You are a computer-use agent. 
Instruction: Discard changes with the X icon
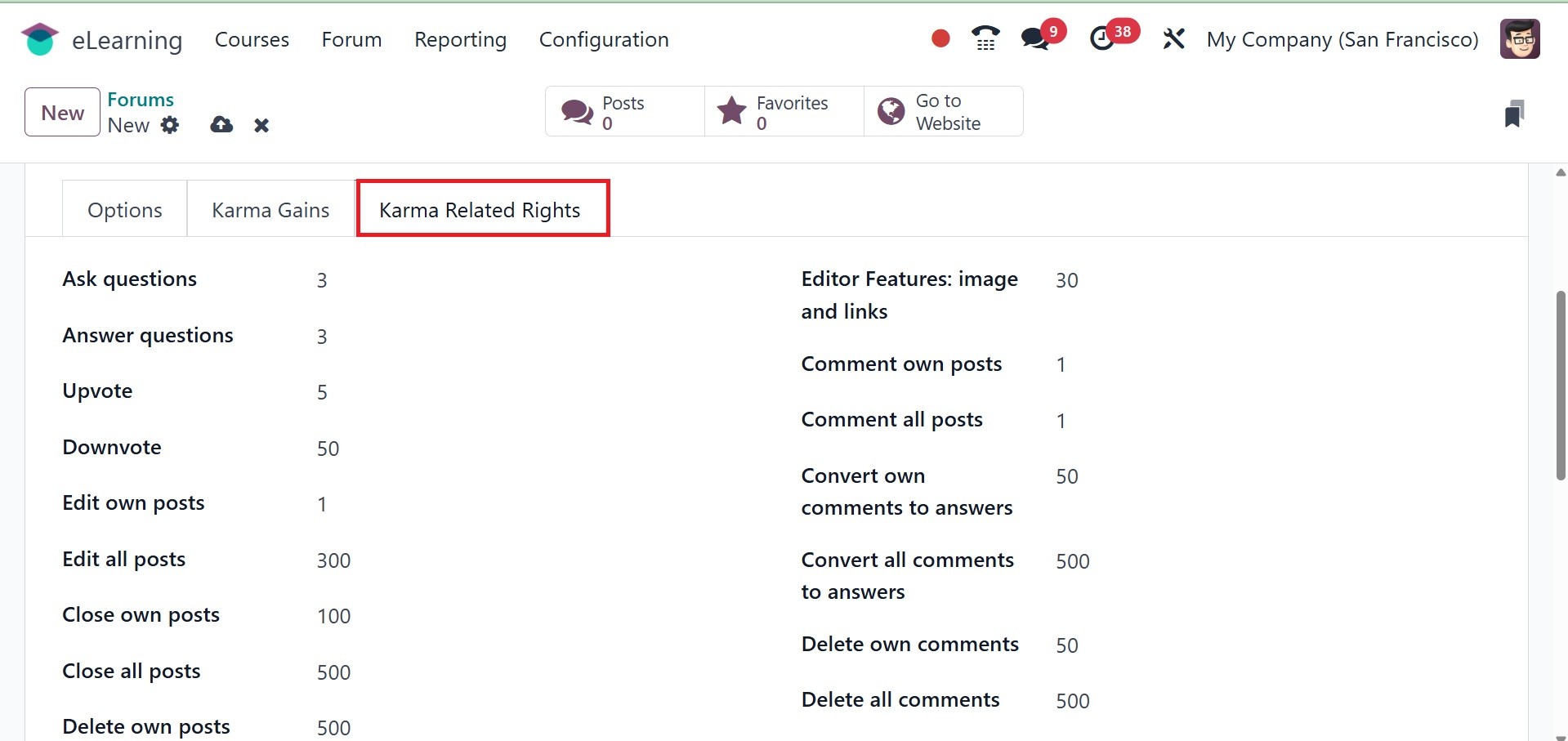click(261, 125)
